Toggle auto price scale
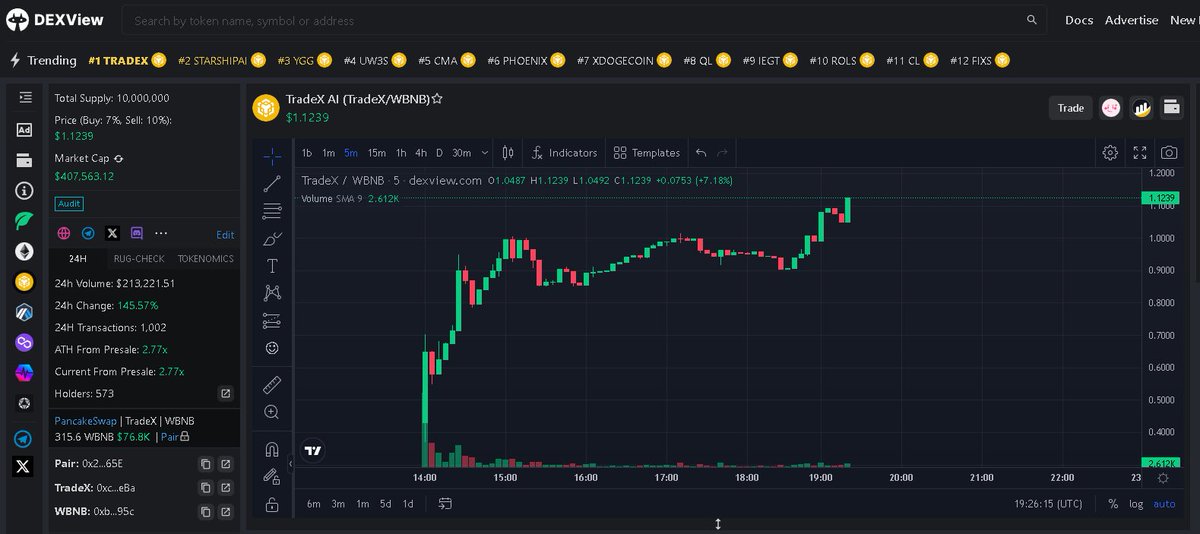Image resolution: width=1200 pixels, height=534 pixels. (x=1164, y=504)
